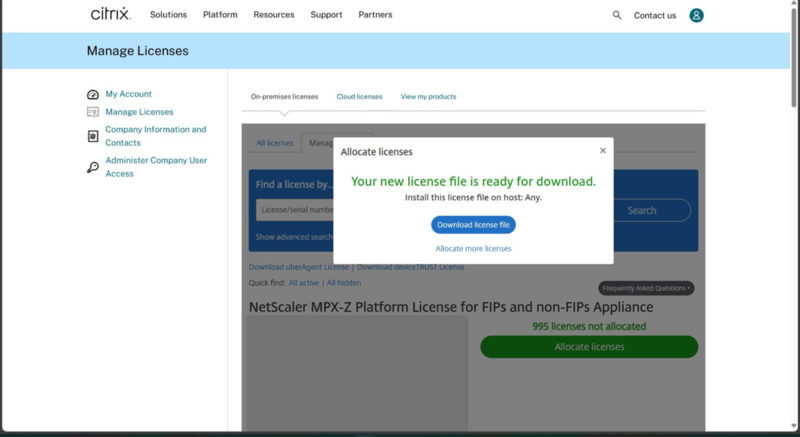Click 'Your new license file is ready' message

tap(473, 182)
